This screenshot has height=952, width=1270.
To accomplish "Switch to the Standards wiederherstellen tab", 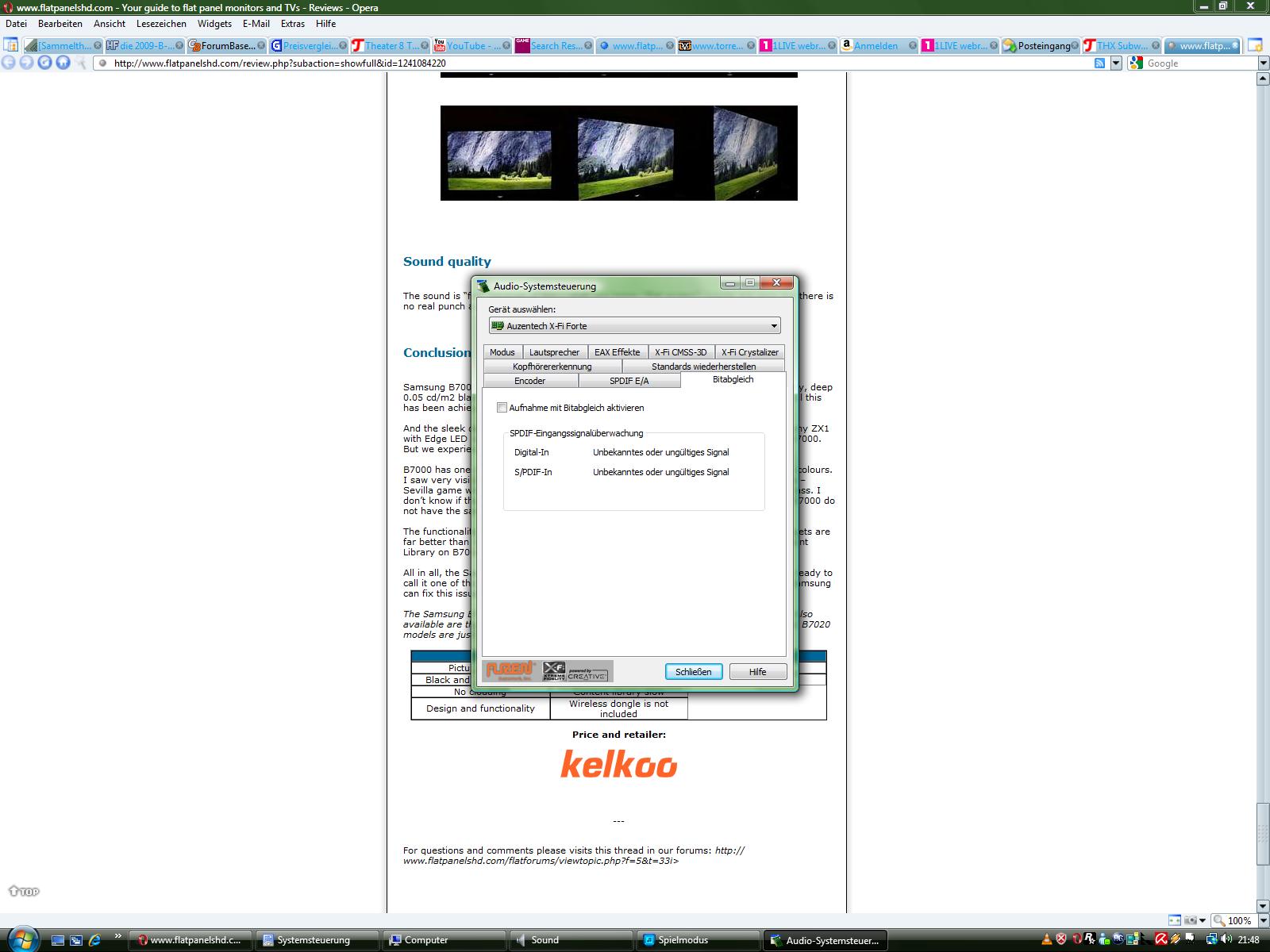I will click(x=703, y=367).
